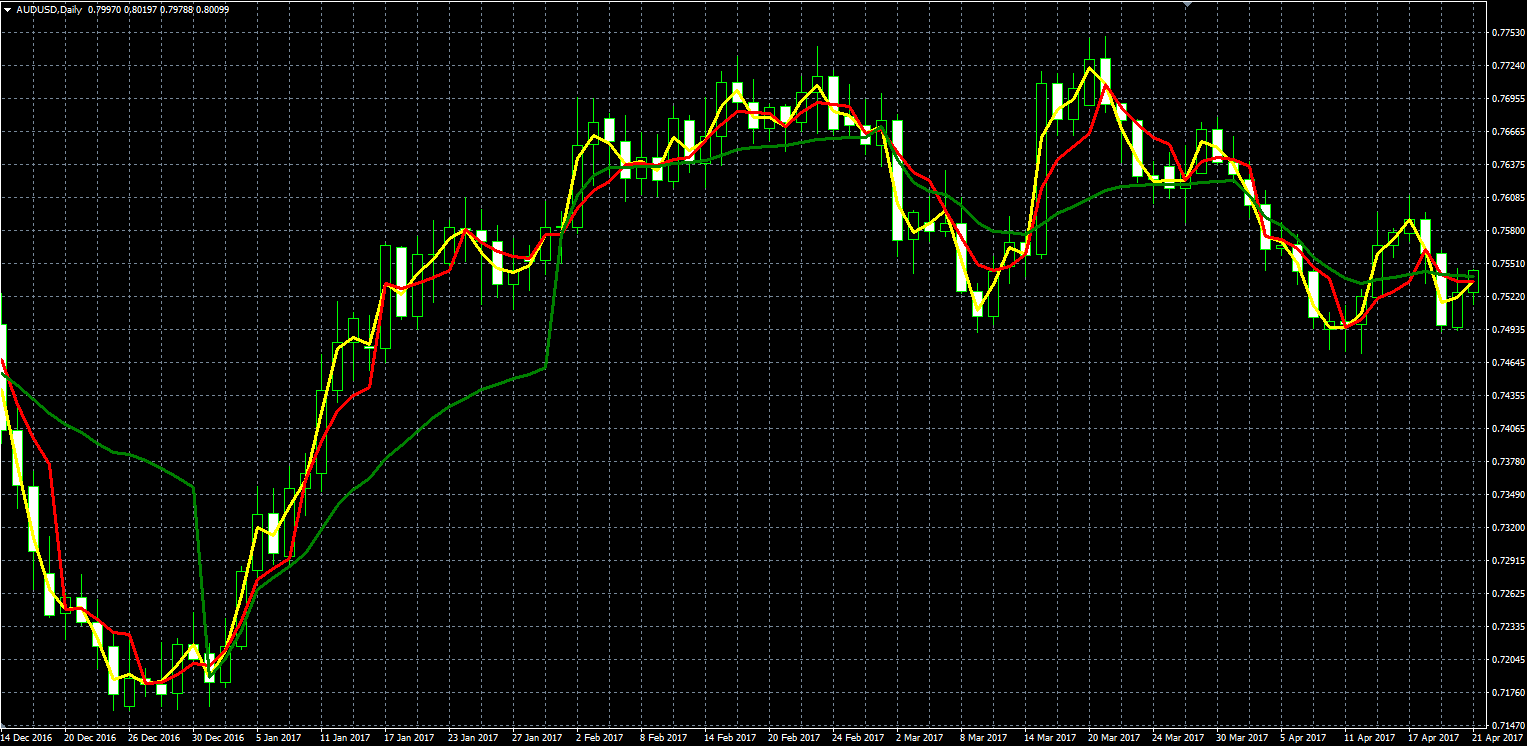The image size is (1527, 746).
Task: Click the 14 Mar 2017 date label
Action: (x=1050, y=738)
